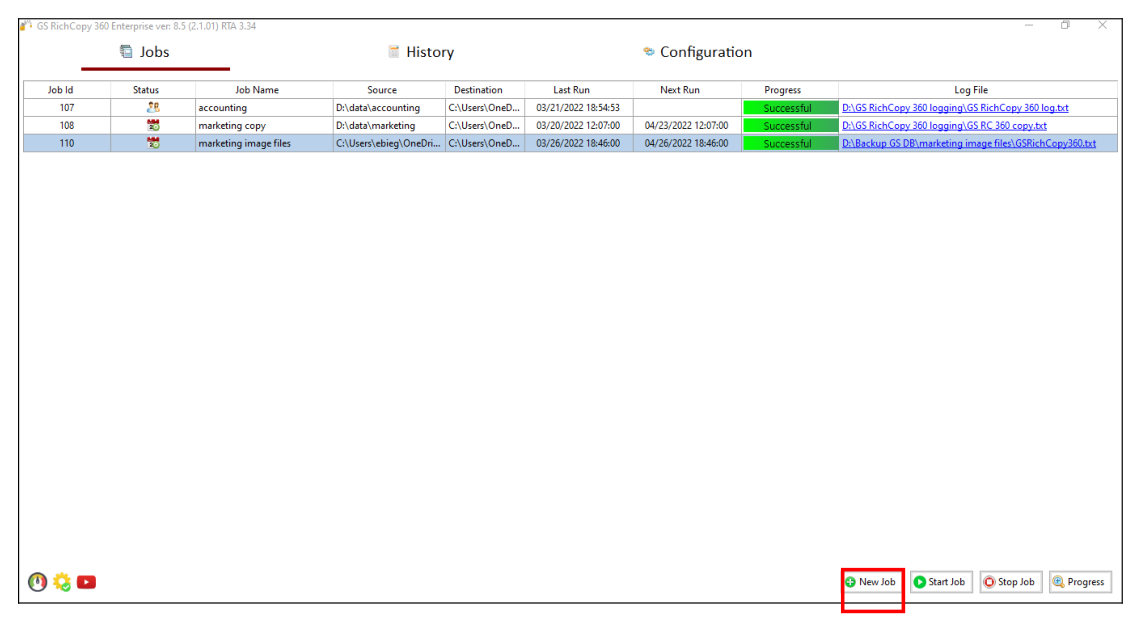Open the GS RichCopy 360 log.txt link
Screen dimensions: 1141x622
click(x=955, y=108)
